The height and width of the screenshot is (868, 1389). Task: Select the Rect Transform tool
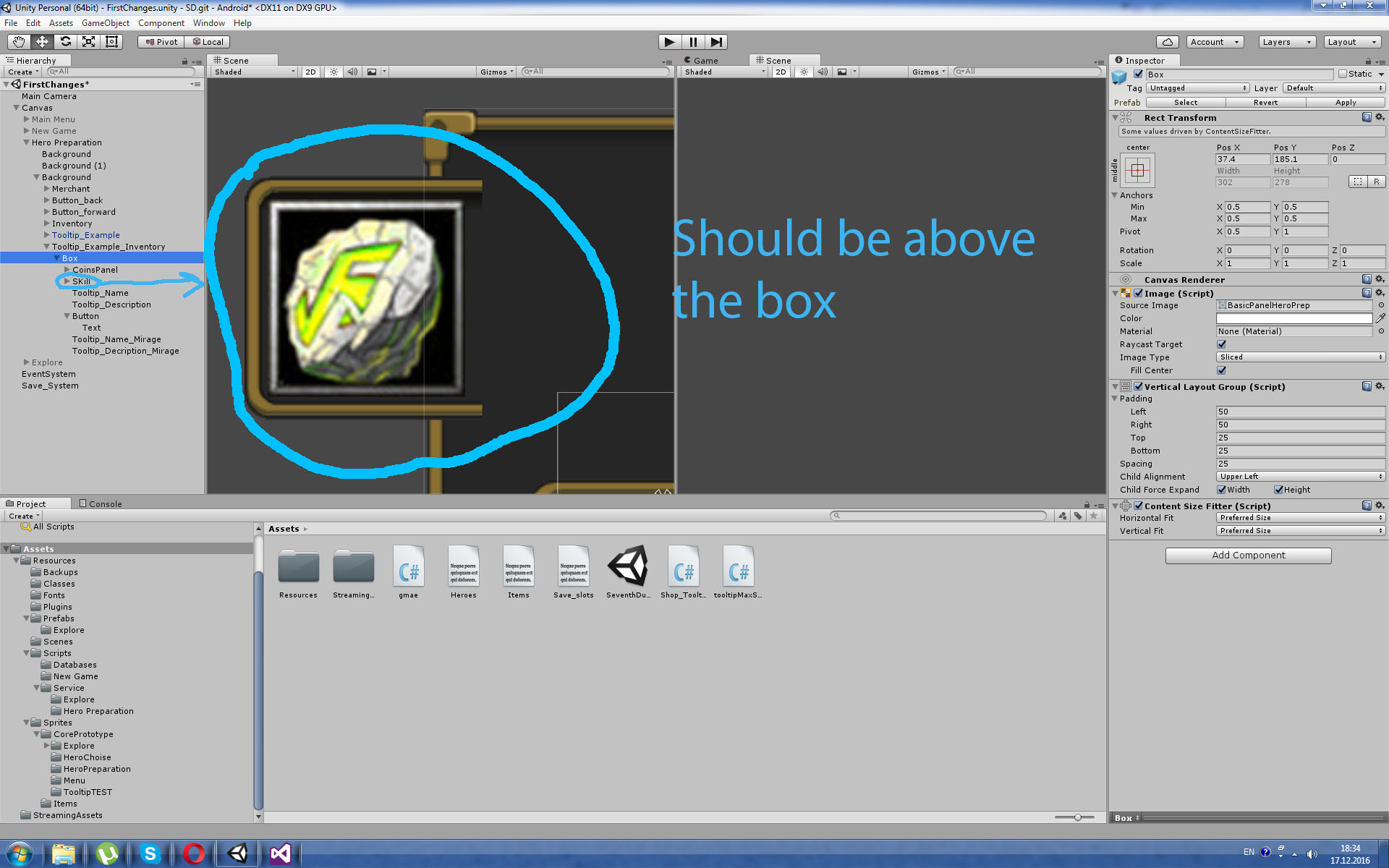coord(111,42)
